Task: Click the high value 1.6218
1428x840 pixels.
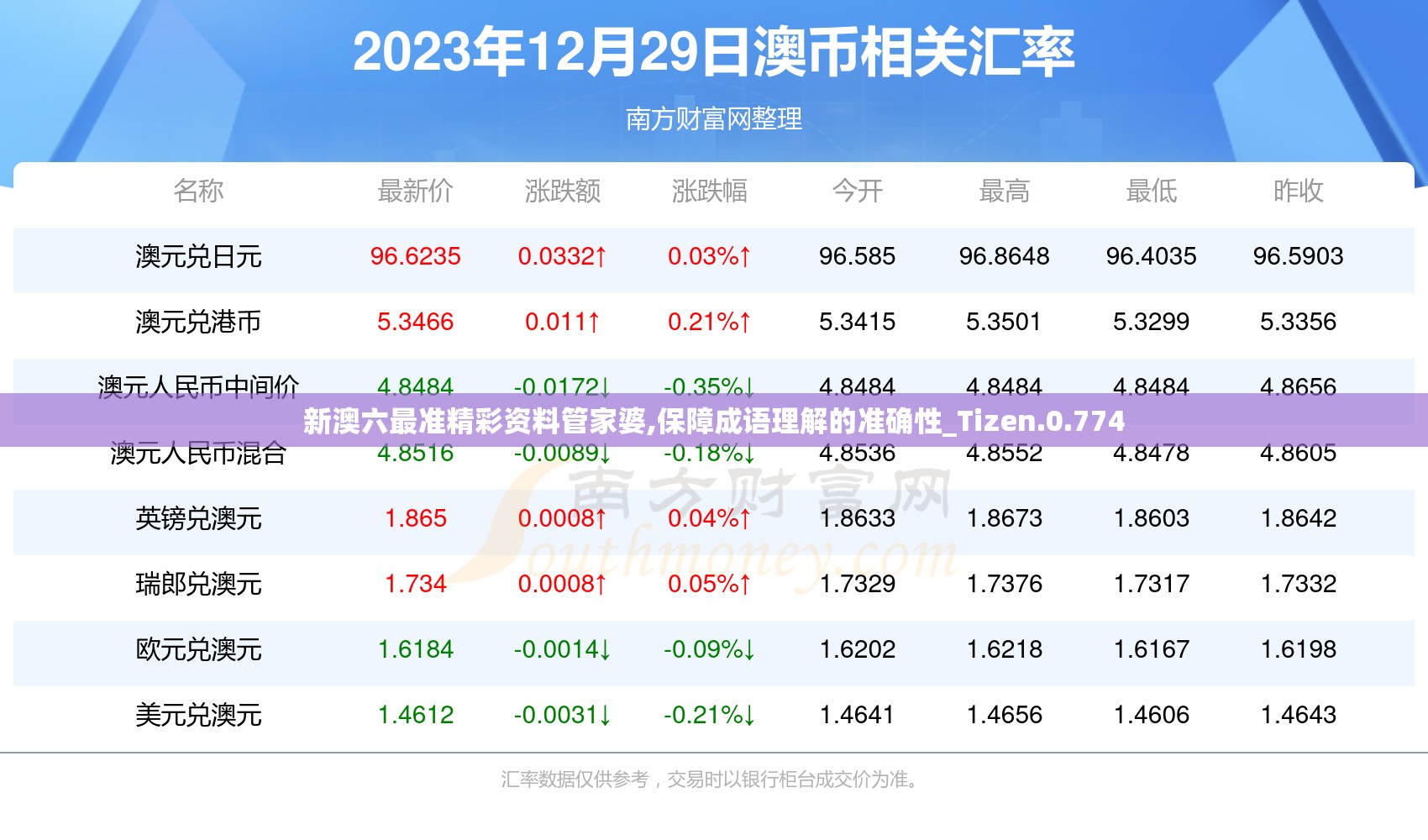Action: click(1005, 649)
